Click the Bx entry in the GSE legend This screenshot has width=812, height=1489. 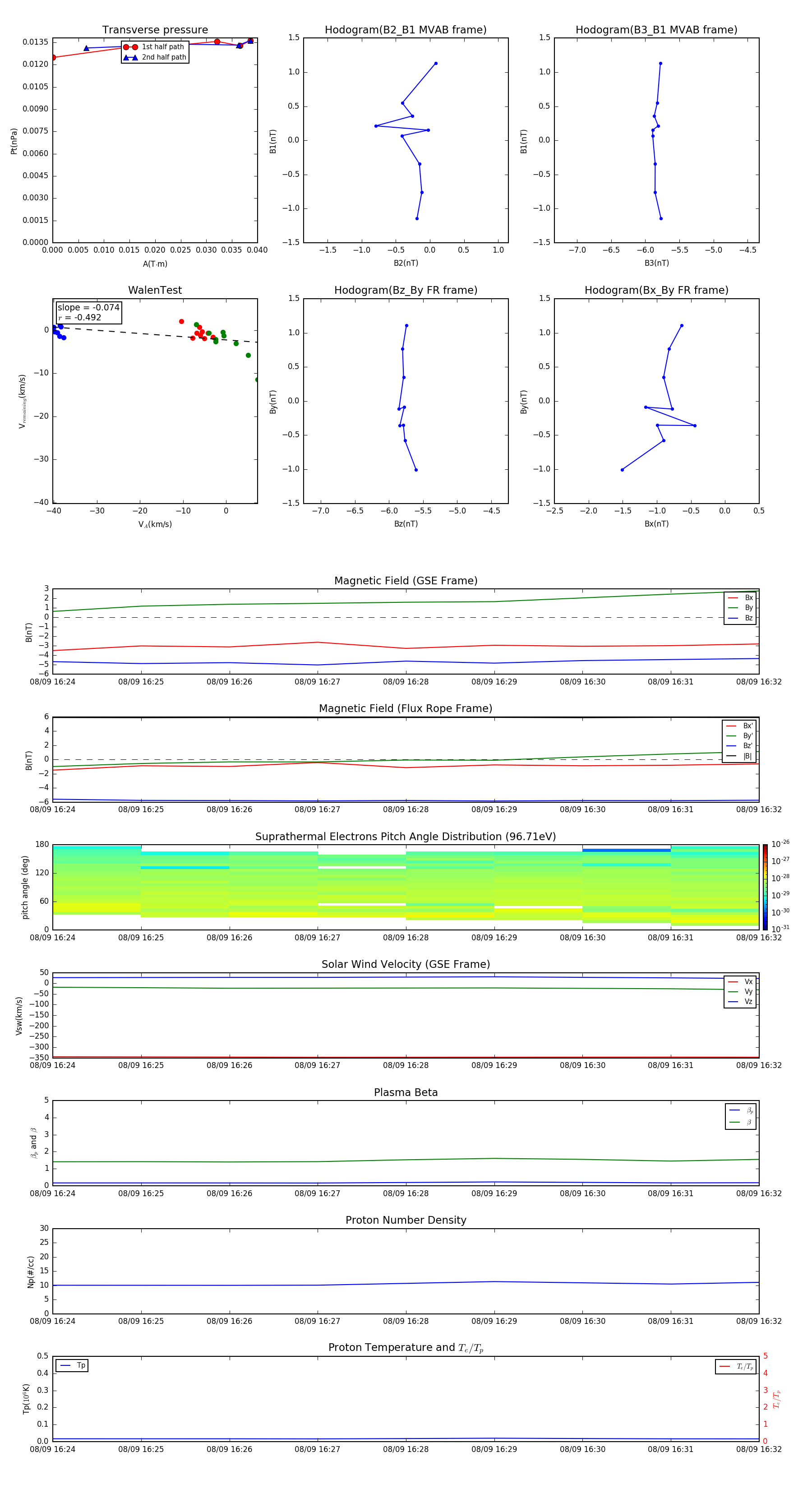(741, 598)
